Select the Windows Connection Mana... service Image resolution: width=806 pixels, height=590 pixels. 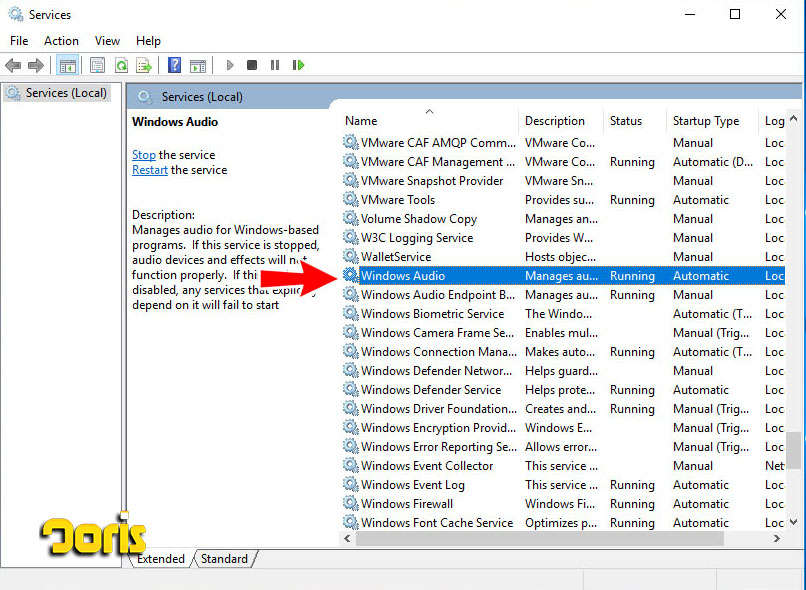563,352
